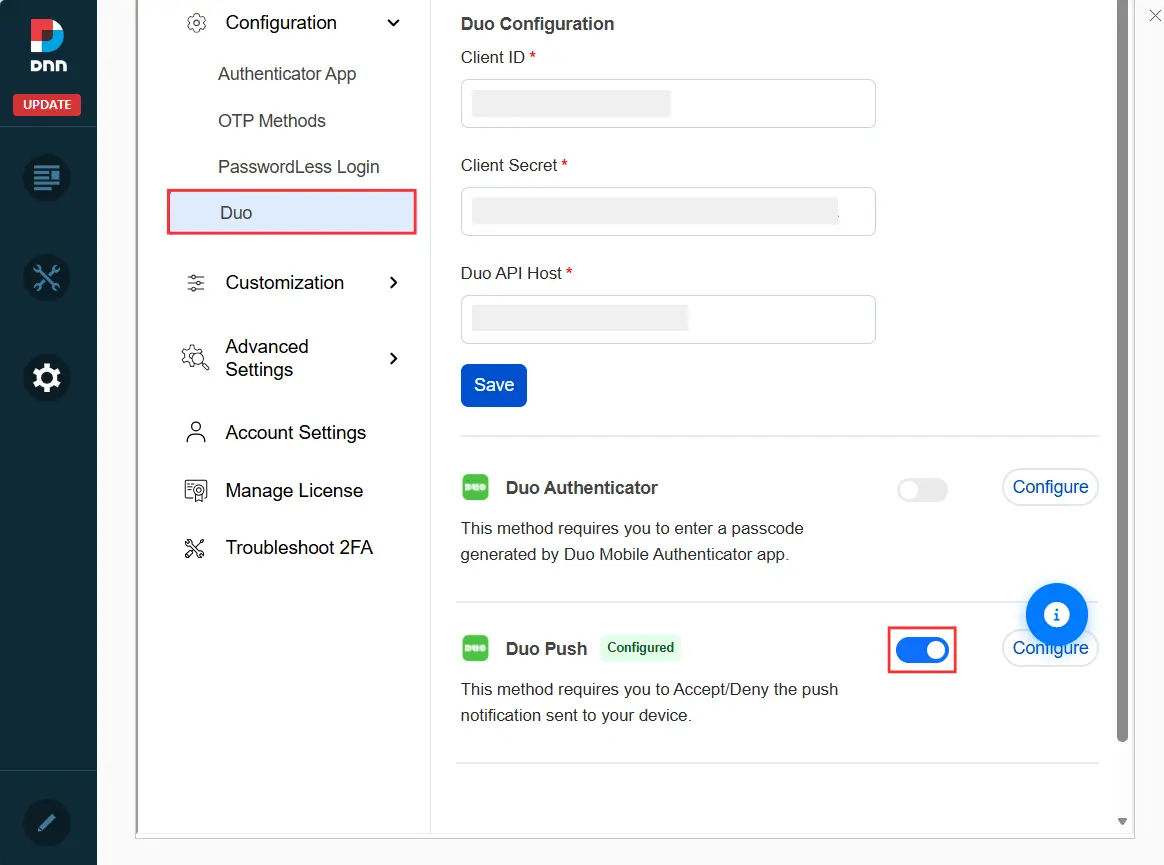Screen dimensions: 1164x865
Task: Open PasswordLess Login menu item
Action: 298,167
